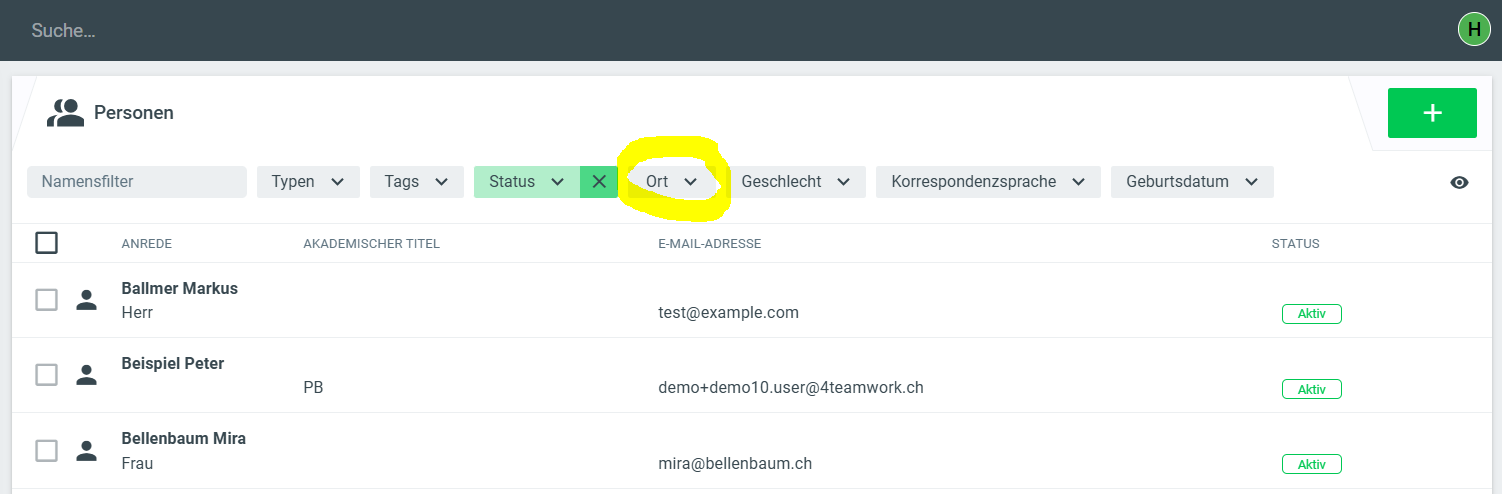Check the box for Ballmer Markus
This screenshot has width=1502, height=494.
(x=46, y=300)
